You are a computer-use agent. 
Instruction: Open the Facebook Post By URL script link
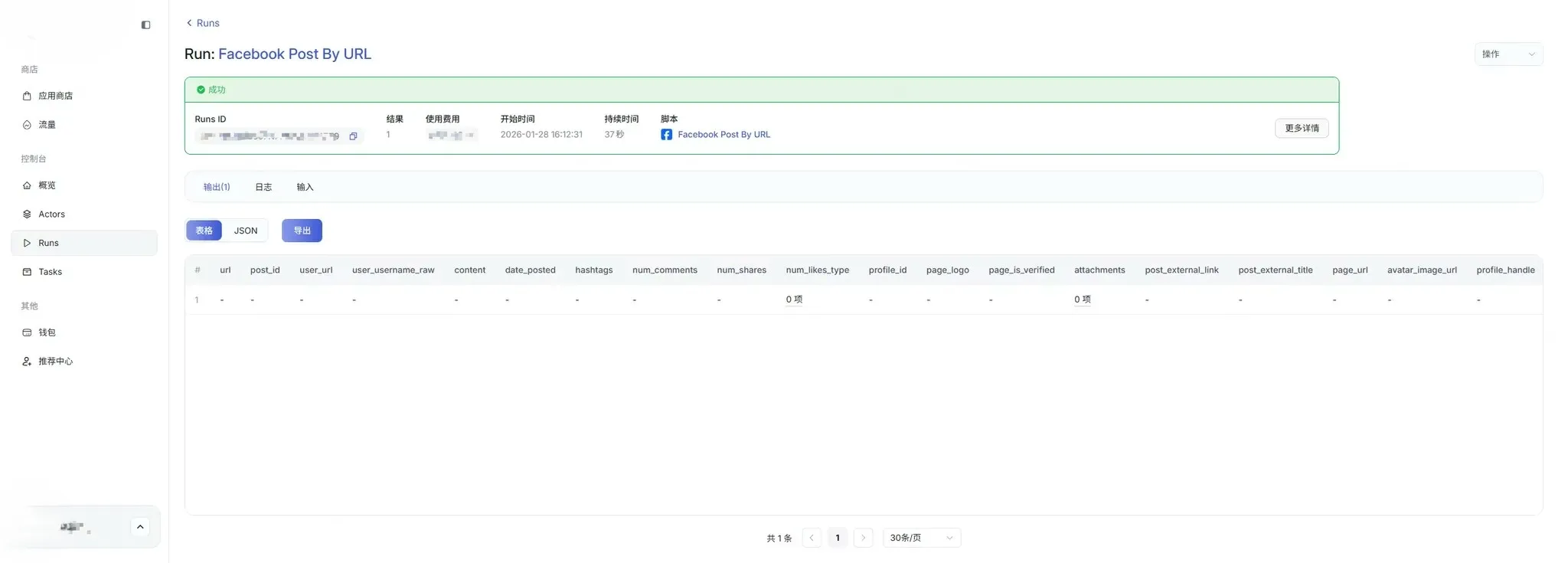point(724,135)
